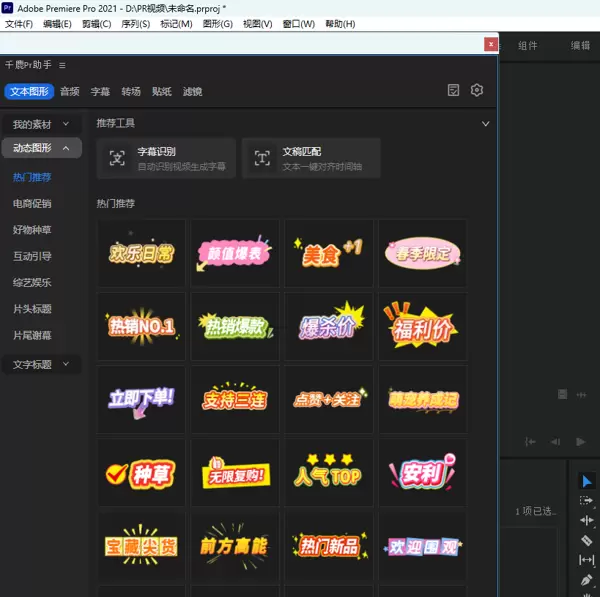Select the Slip tool

point(587,560)
